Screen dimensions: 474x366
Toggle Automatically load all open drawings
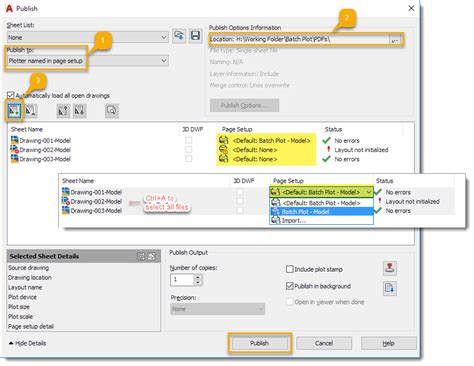click(11, 95)
